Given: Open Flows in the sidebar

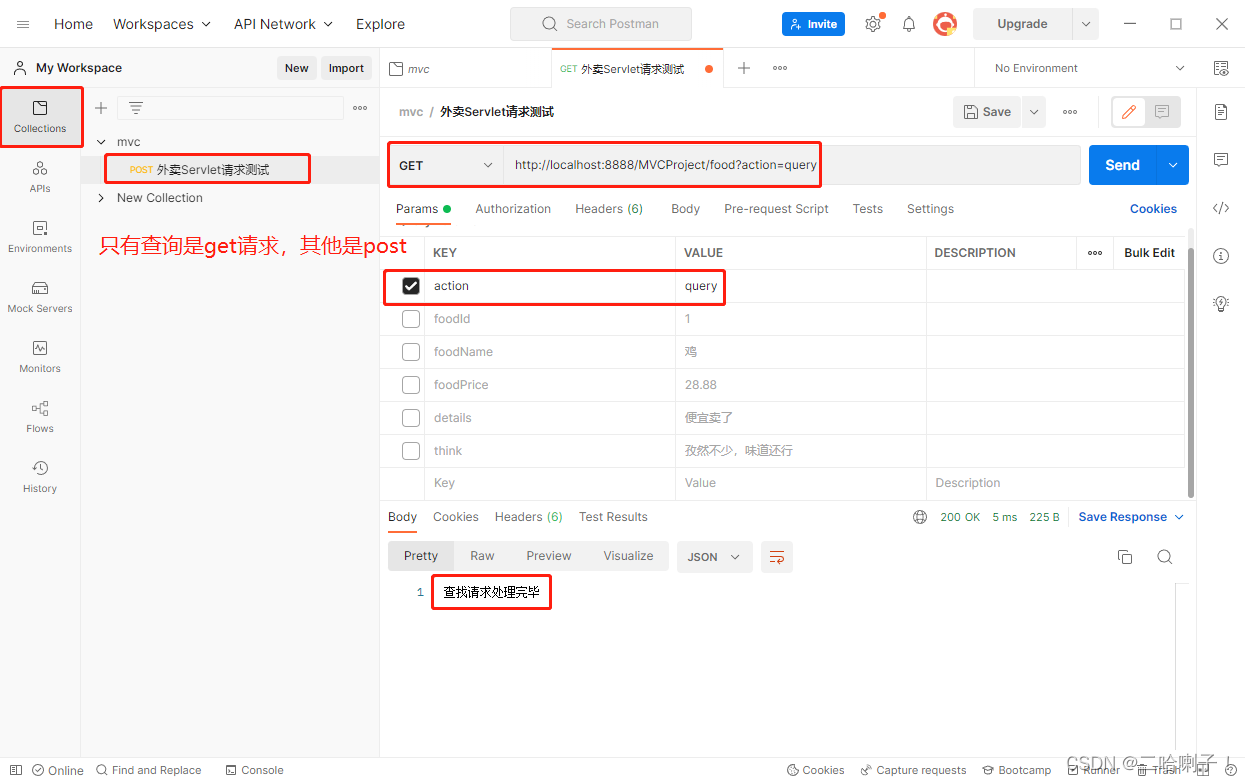Looking at the screenshot, I should pyautogui.click(x=40, y=417).
